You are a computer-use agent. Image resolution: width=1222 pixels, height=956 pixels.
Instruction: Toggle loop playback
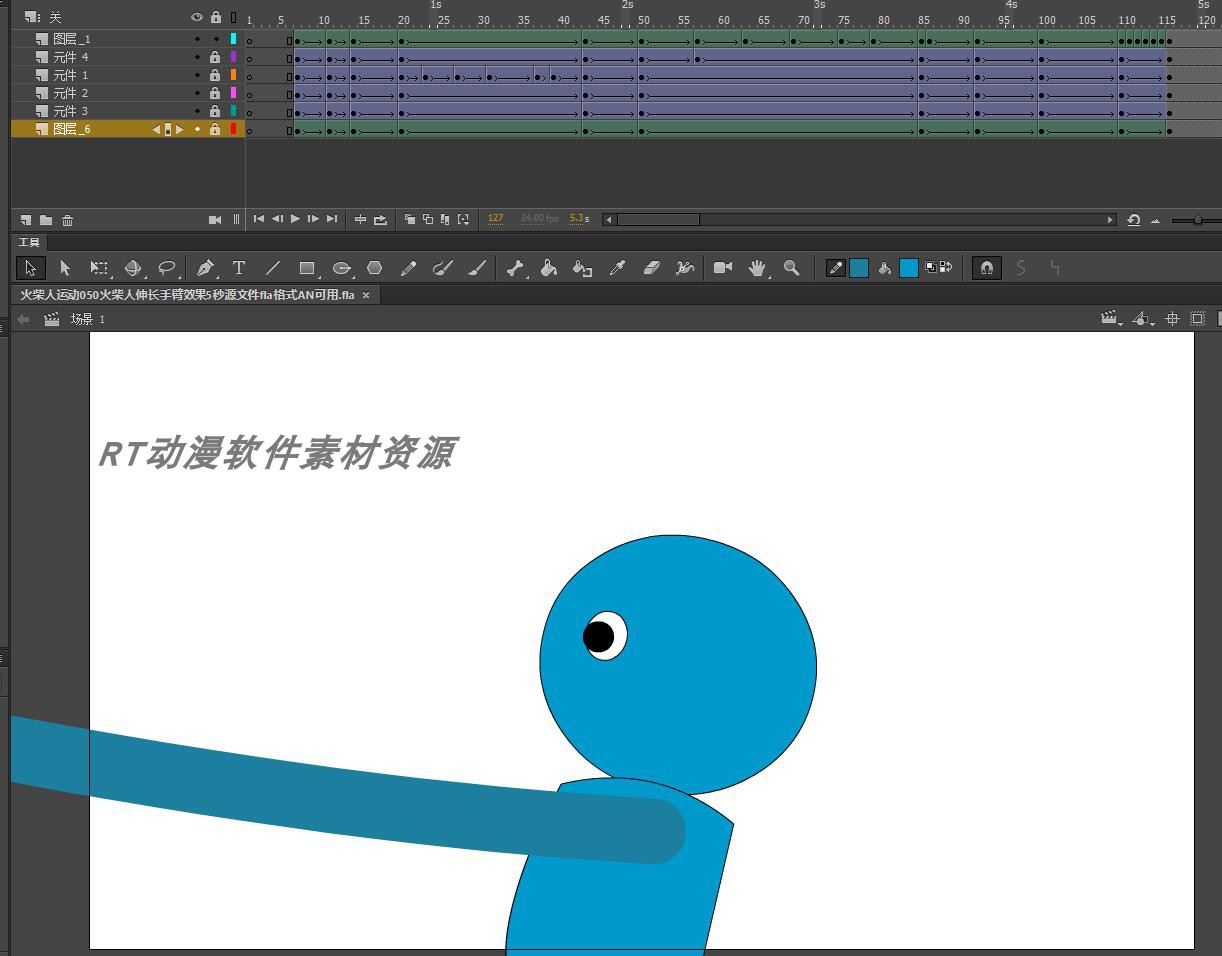(x=381, y=220)
